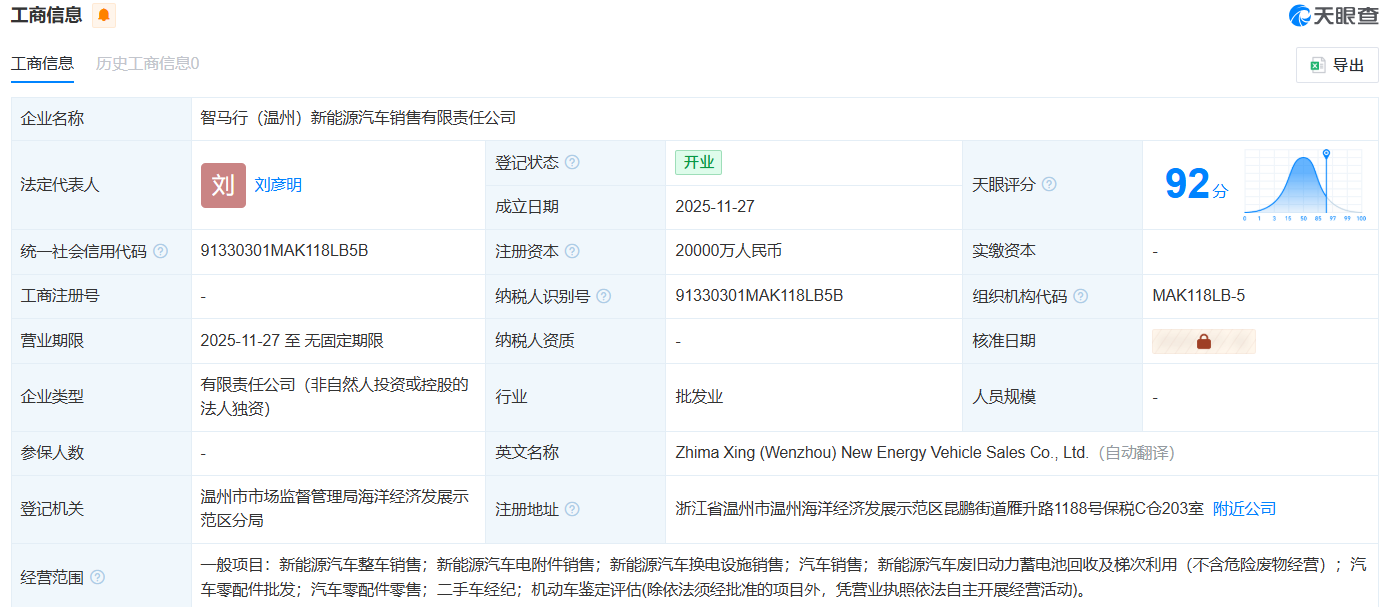Click the help icon beside 注册资本
The width and height of the screenshot is (1388, 607).
click(572, 252)
